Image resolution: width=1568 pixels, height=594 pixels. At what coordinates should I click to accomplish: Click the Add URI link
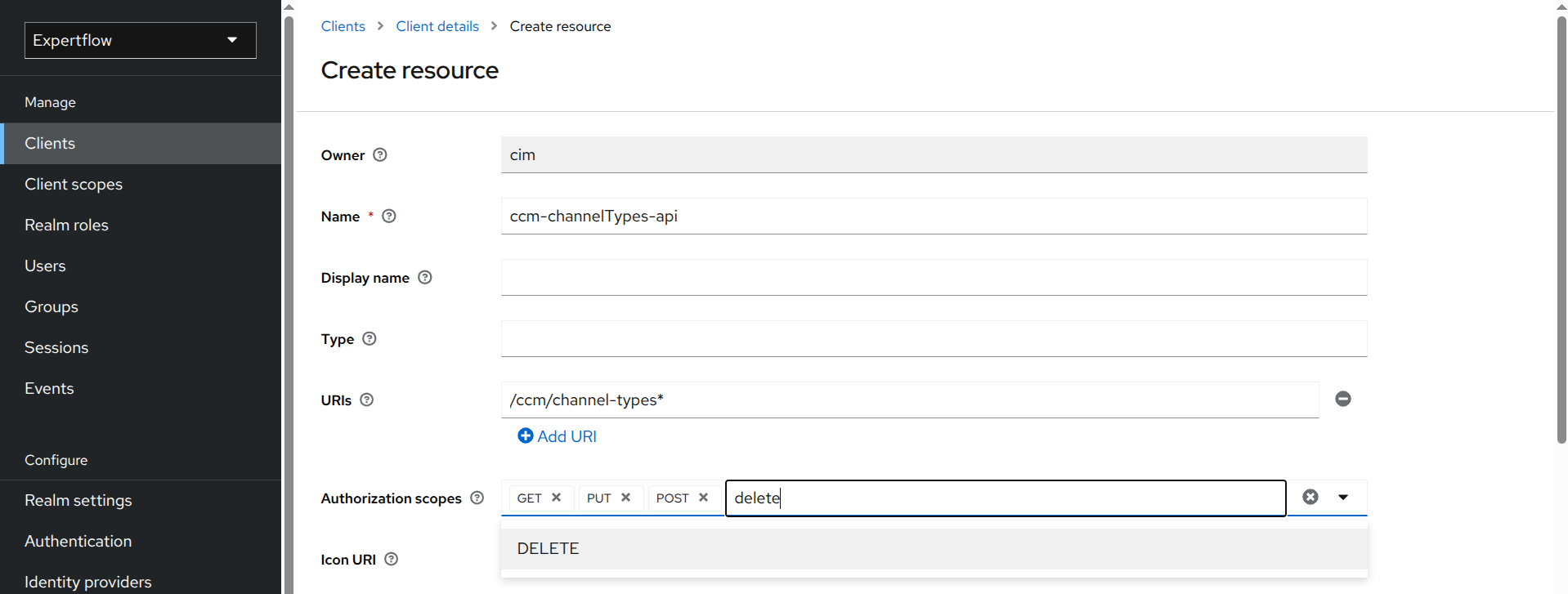point(558,436)
